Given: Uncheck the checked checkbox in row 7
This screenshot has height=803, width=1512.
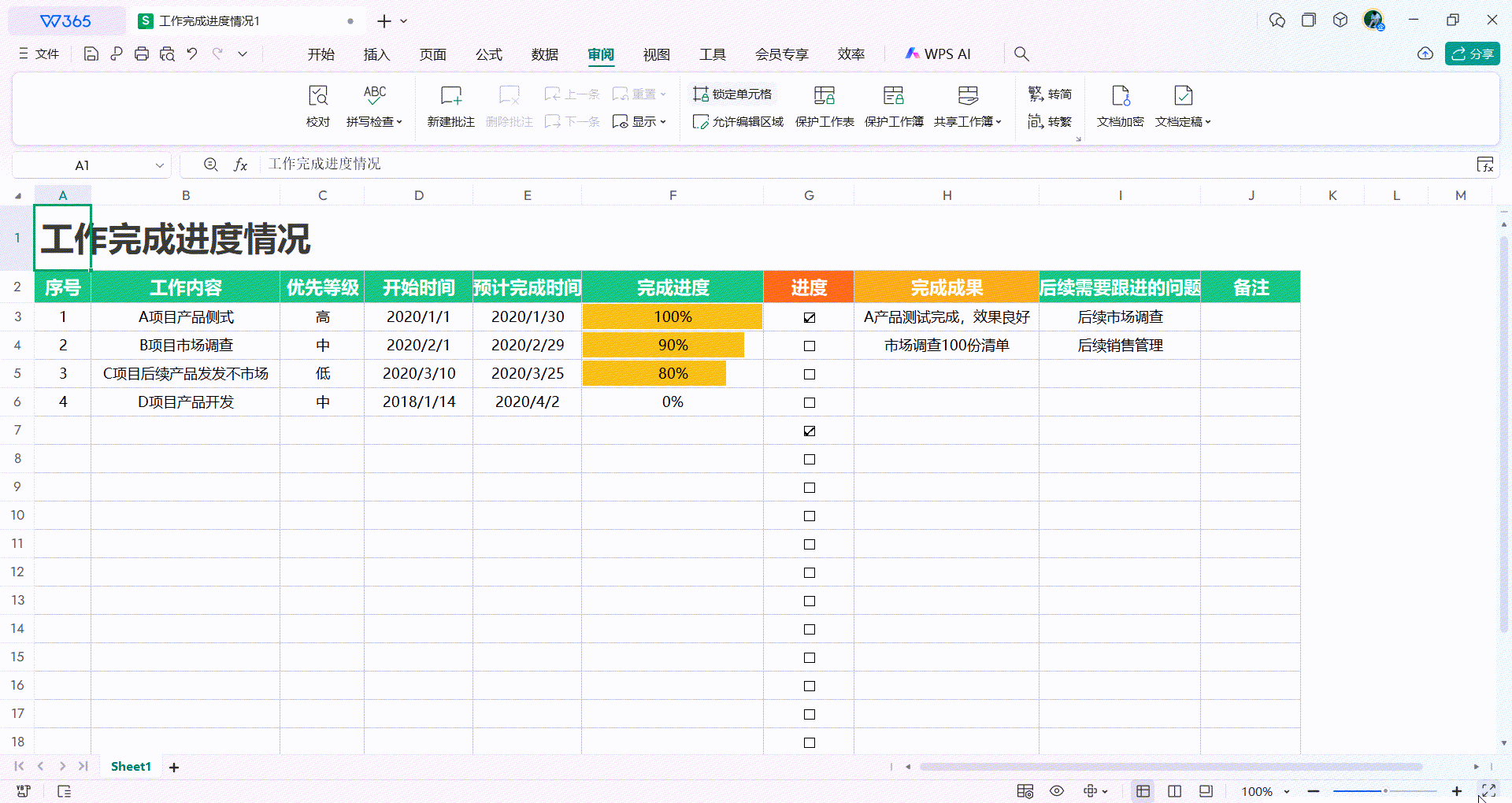Looking at the screenshot, I should click(x=809, y=431).
